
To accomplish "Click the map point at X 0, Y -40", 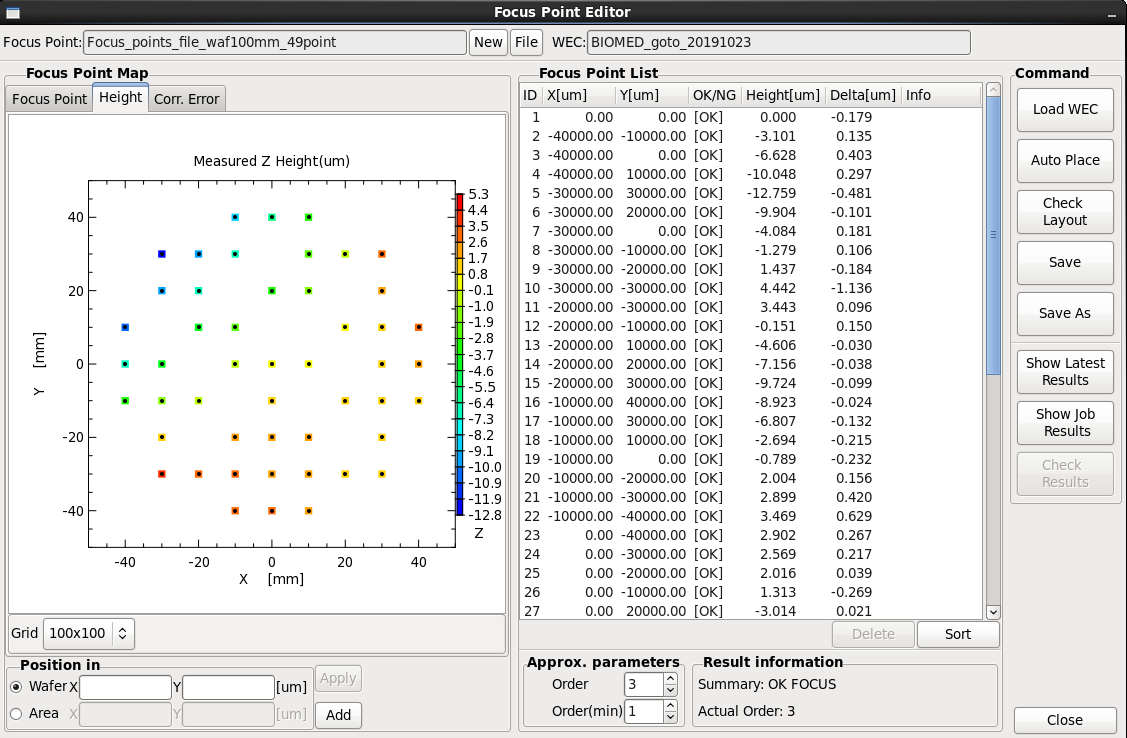I will (272, 511).
